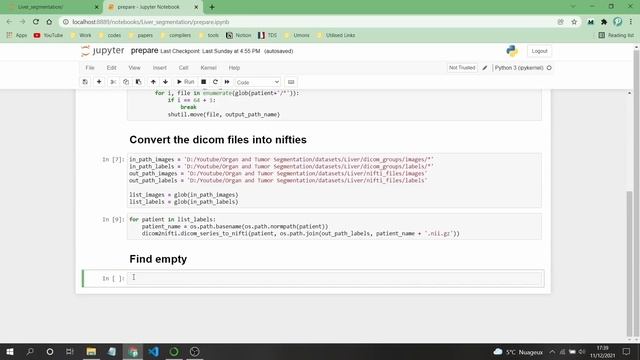Open the Help menu
Viewport: 640px width, 360px height.
pos(234,68)
